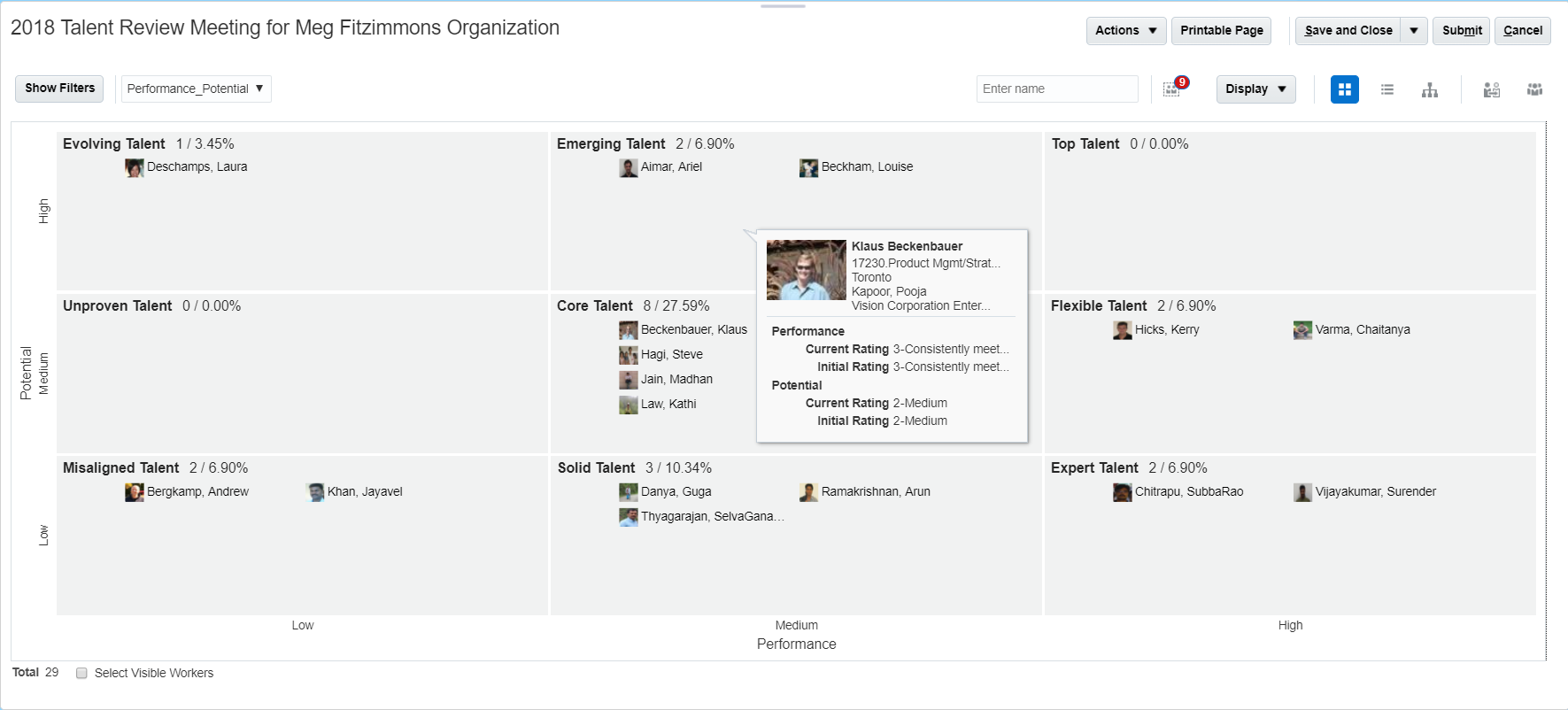Click the people group icon in toolbar
The height and width of the screenshot is (710, 1568).
pos(1535,89)
